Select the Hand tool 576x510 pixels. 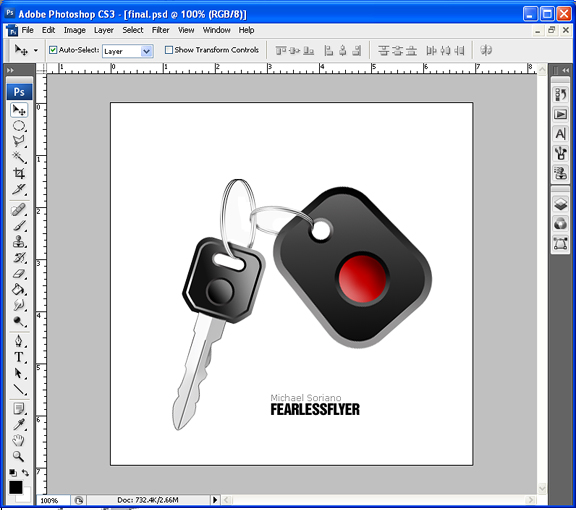19,440
